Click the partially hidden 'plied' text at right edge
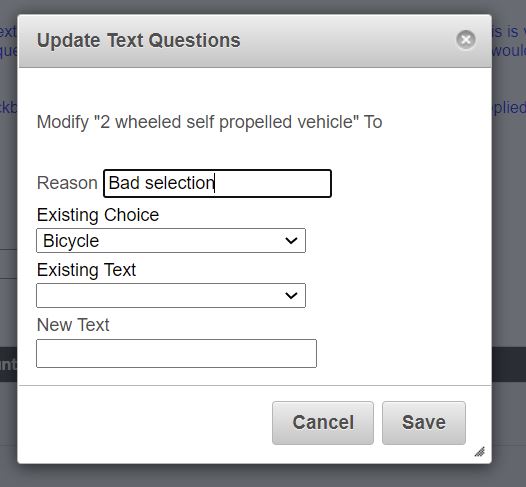526x487 pixels. (x=509, y=108)
